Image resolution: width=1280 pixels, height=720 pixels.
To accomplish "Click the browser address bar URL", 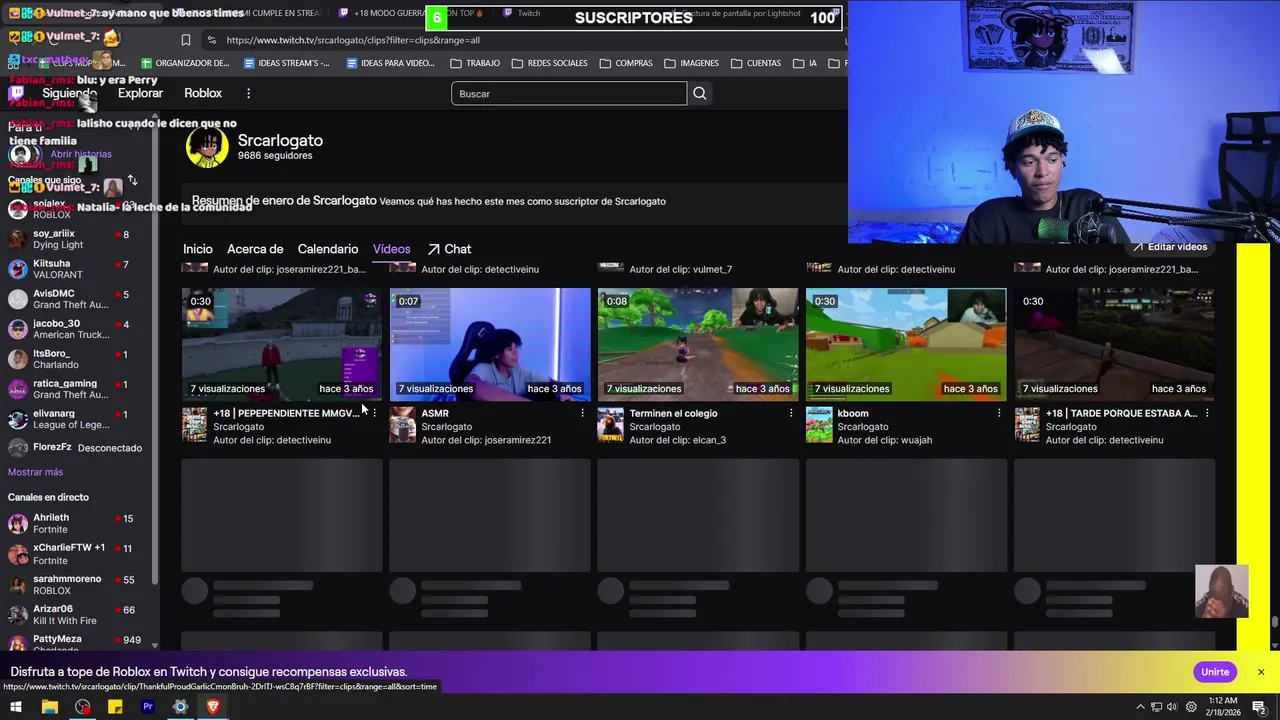I will (x=353, y=40).
